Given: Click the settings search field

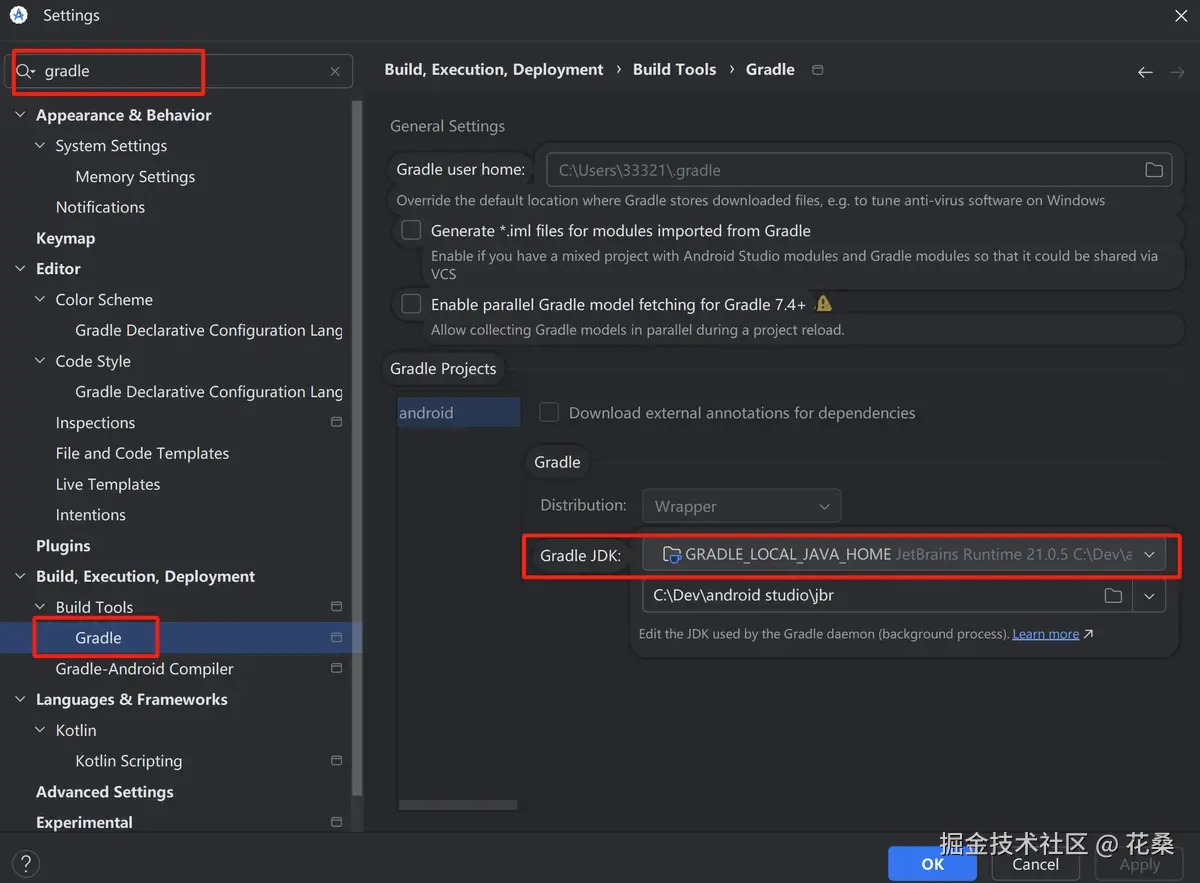Looking at the screenshot, I should click(x=180, y=71).
